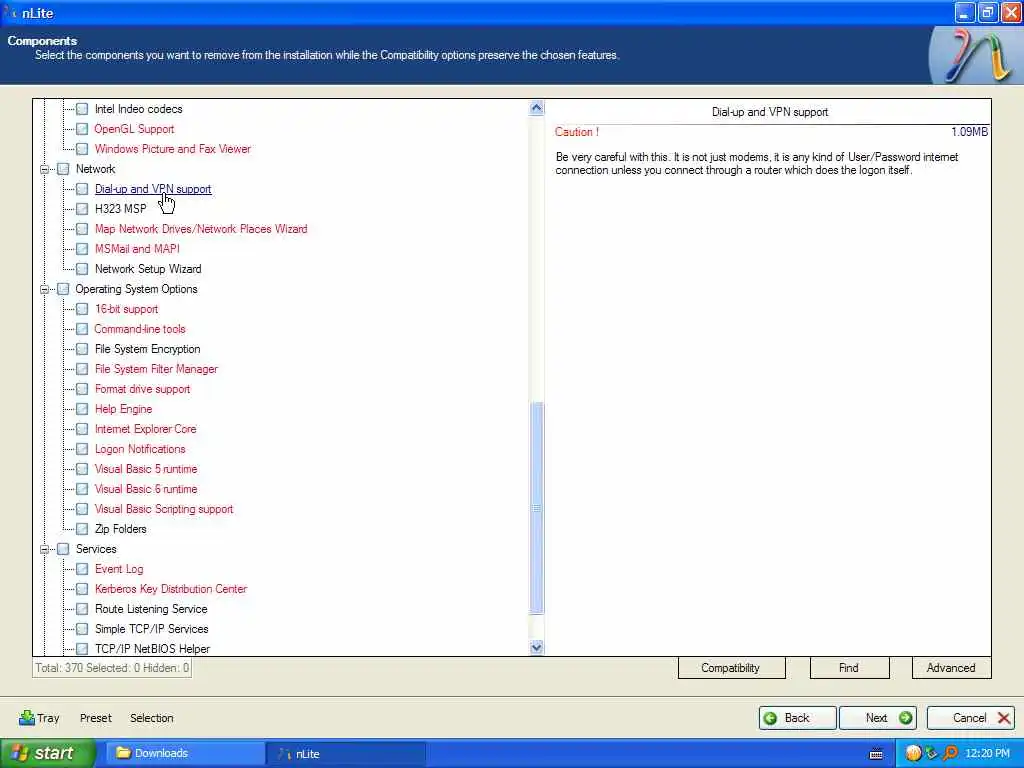The height and width of the screenshot is (768, 1024).
Task: Check the 16-bit support checkbox
Action: coord(82,309)
